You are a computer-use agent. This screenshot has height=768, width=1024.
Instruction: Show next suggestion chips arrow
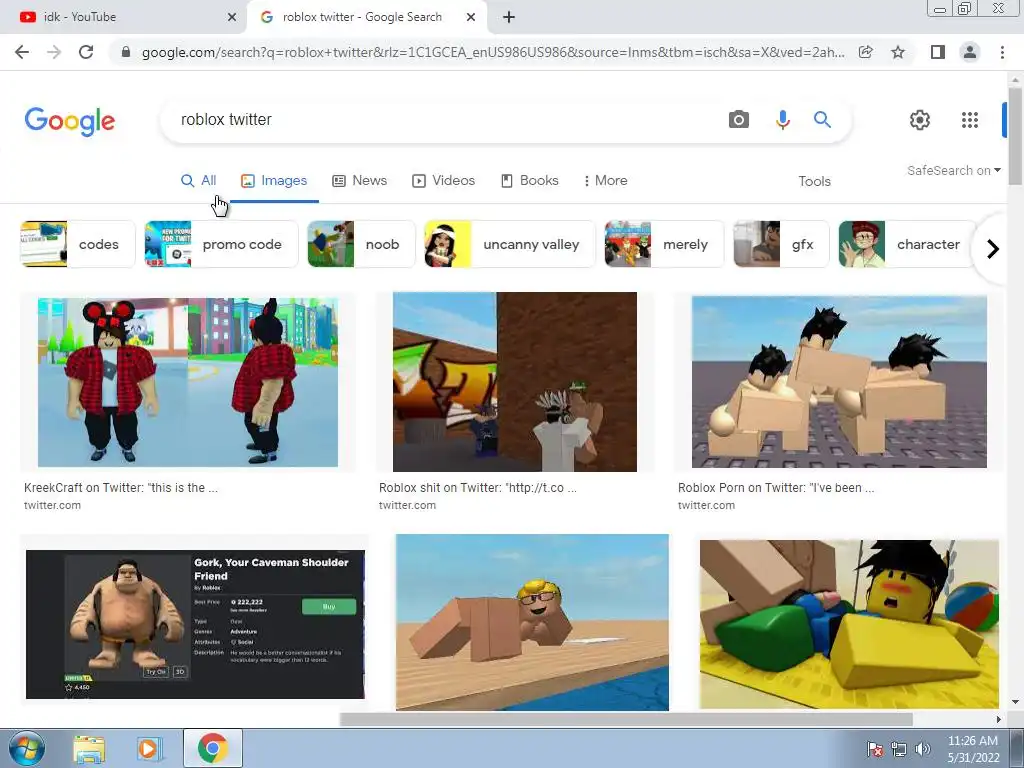coord(993,249)
